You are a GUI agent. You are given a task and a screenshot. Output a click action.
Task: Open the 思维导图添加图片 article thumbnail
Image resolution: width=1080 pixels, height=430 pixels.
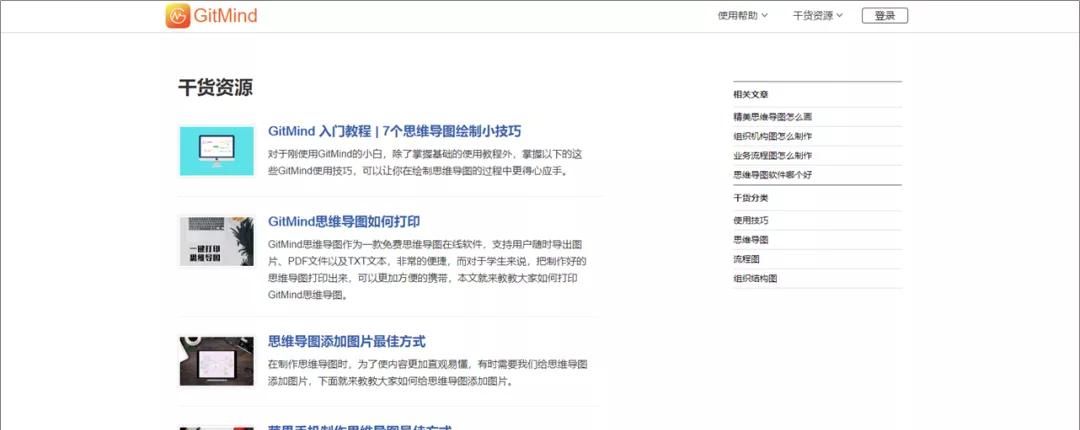tap(216, 361)
